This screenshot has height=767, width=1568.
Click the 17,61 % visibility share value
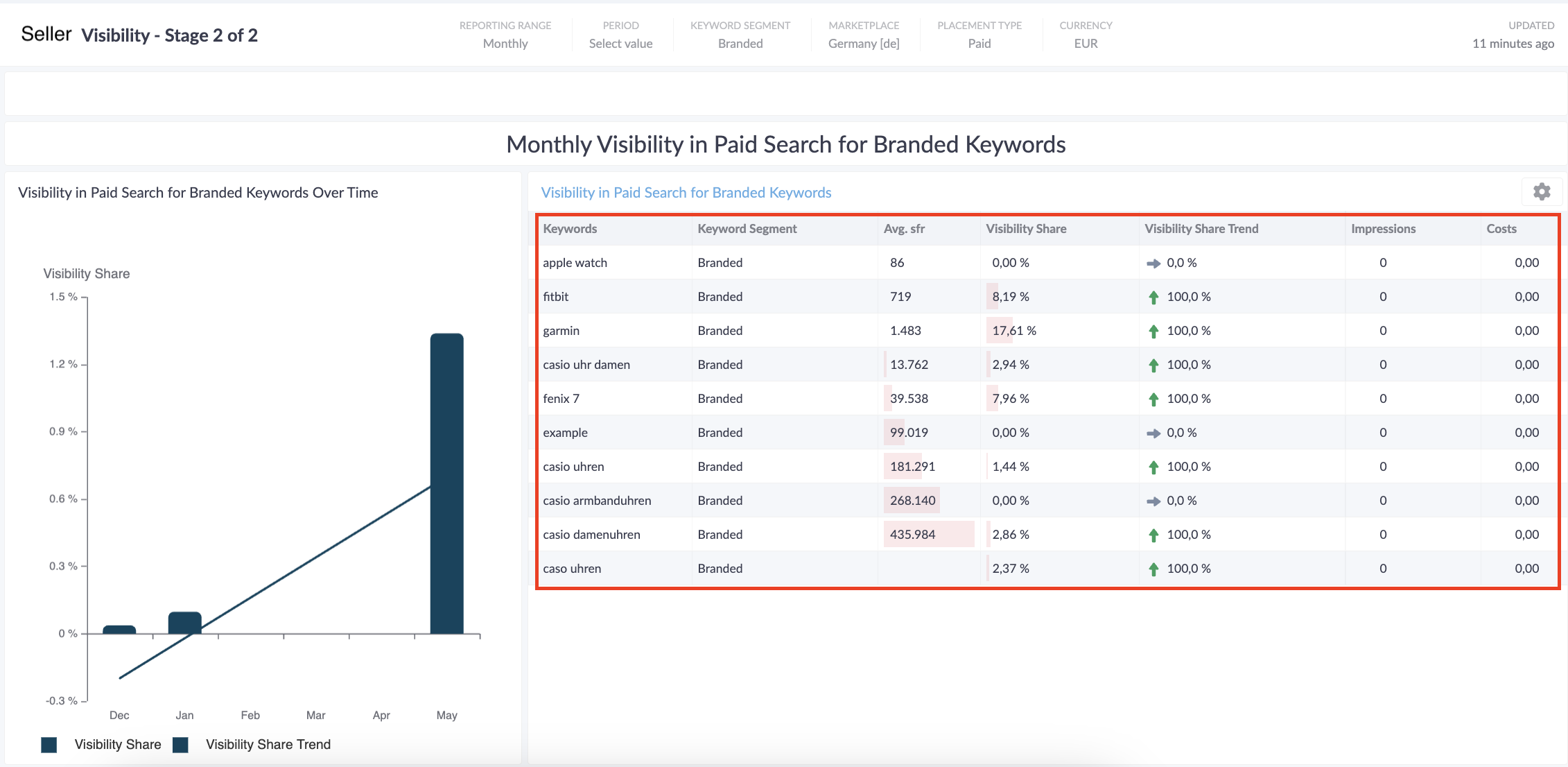pyautogui.click(x=1014, y=331)
